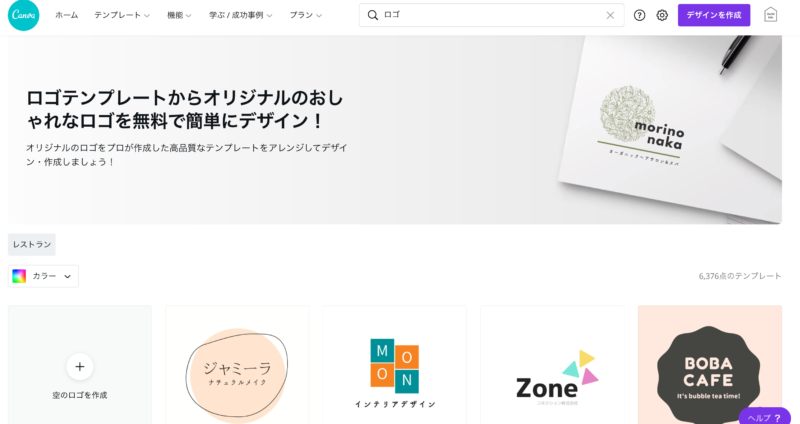Open settings gear icon
Image resolution: width=800 pixels, height=424 pixels.
coord(662,15)
